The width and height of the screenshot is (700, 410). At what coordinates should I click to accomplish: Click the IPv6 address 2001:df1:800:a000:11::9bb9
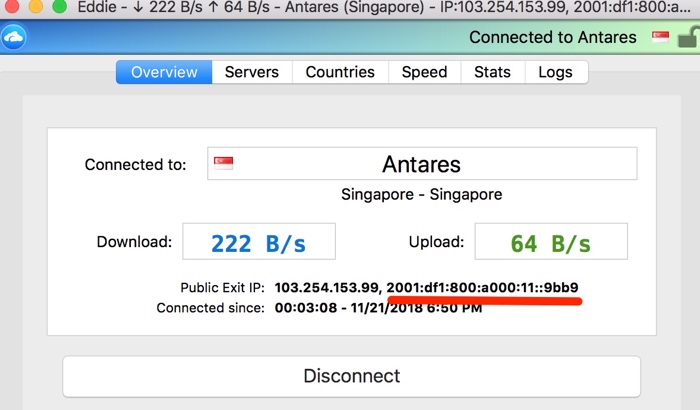tap(483, 287)
